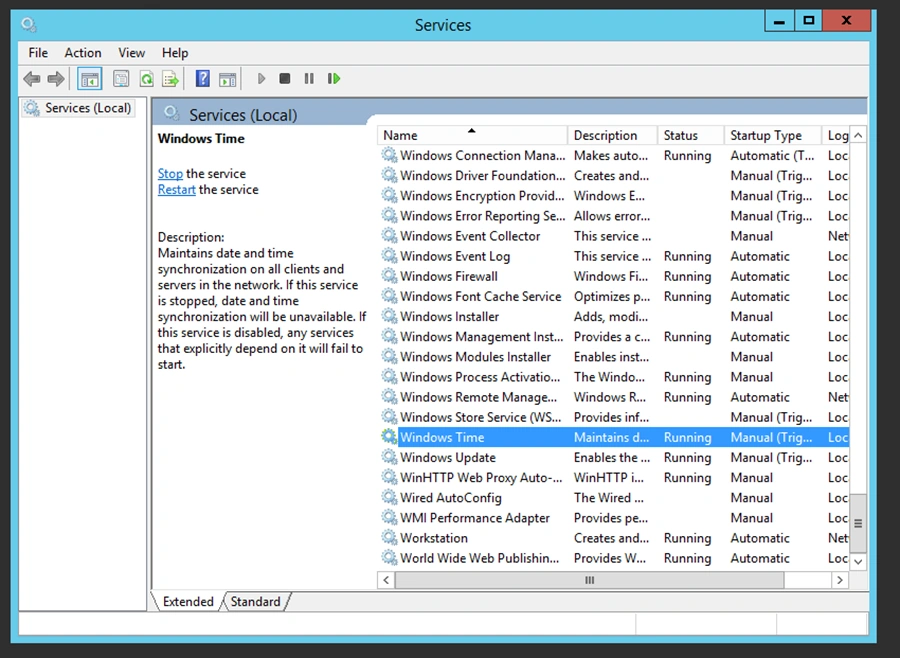
Task: Select the Windows Update service row
Action: [447, 458]
